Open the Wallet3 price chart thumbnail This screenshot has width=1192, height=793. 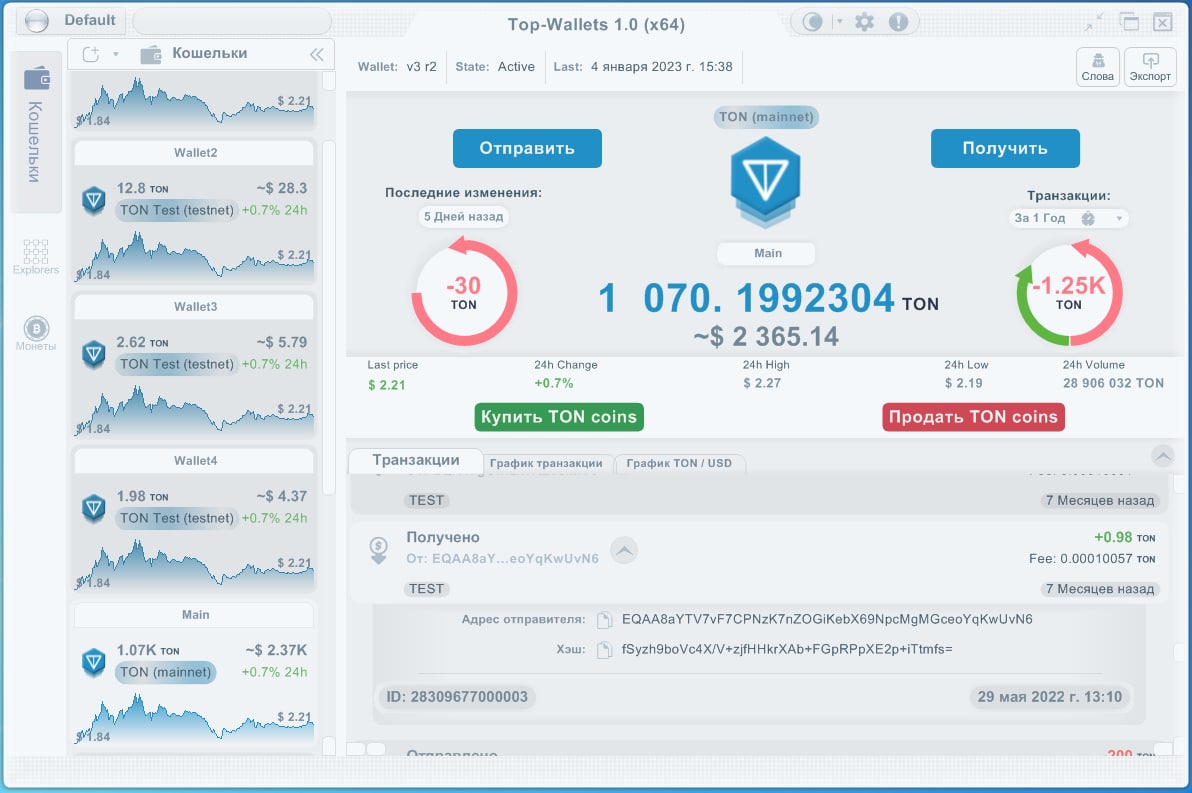pos(195,410)
